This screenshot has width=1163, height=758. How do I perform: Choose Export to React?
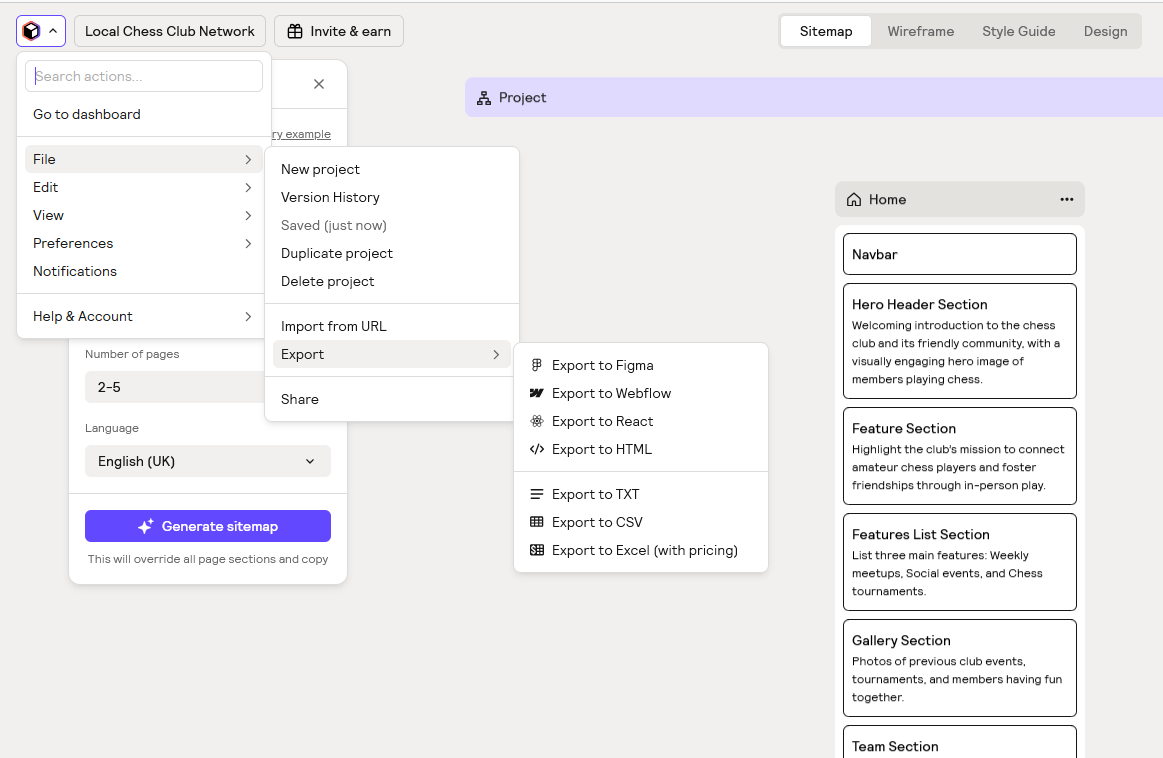[601, 421]
